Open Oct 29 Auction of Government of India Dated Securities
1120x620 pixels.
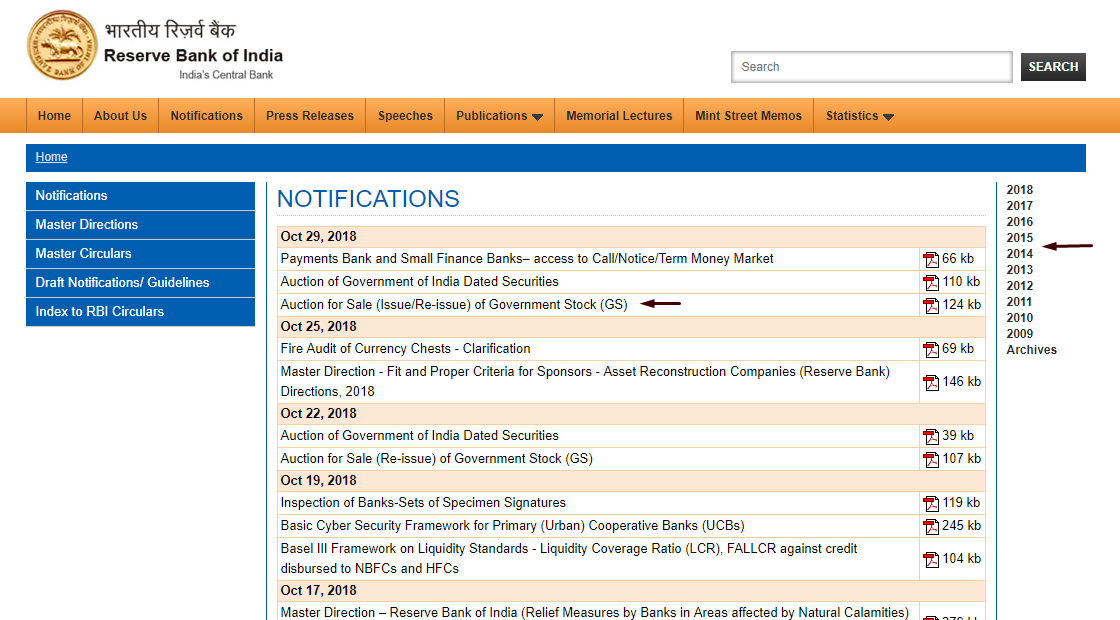pyautogui.click(x=419, y=281)
